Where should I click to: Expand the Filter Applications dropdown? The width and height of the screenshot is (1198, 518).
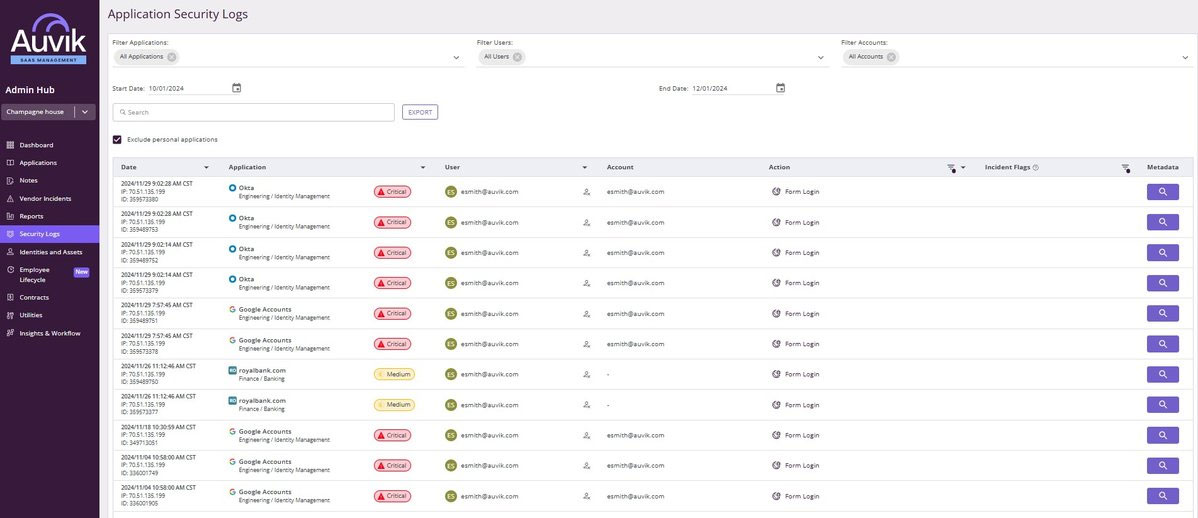[x=457, y=58]
